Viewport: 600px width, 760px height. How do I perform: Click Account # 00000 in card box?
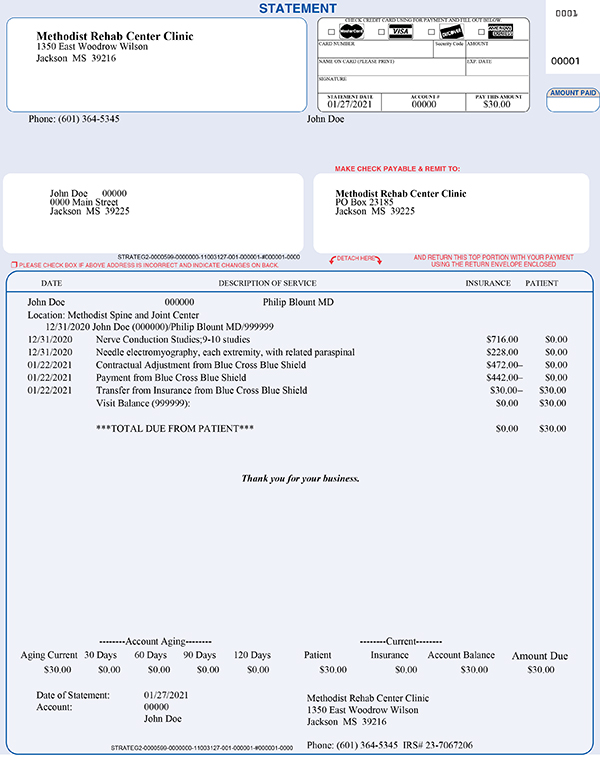(x=424, y=104)
